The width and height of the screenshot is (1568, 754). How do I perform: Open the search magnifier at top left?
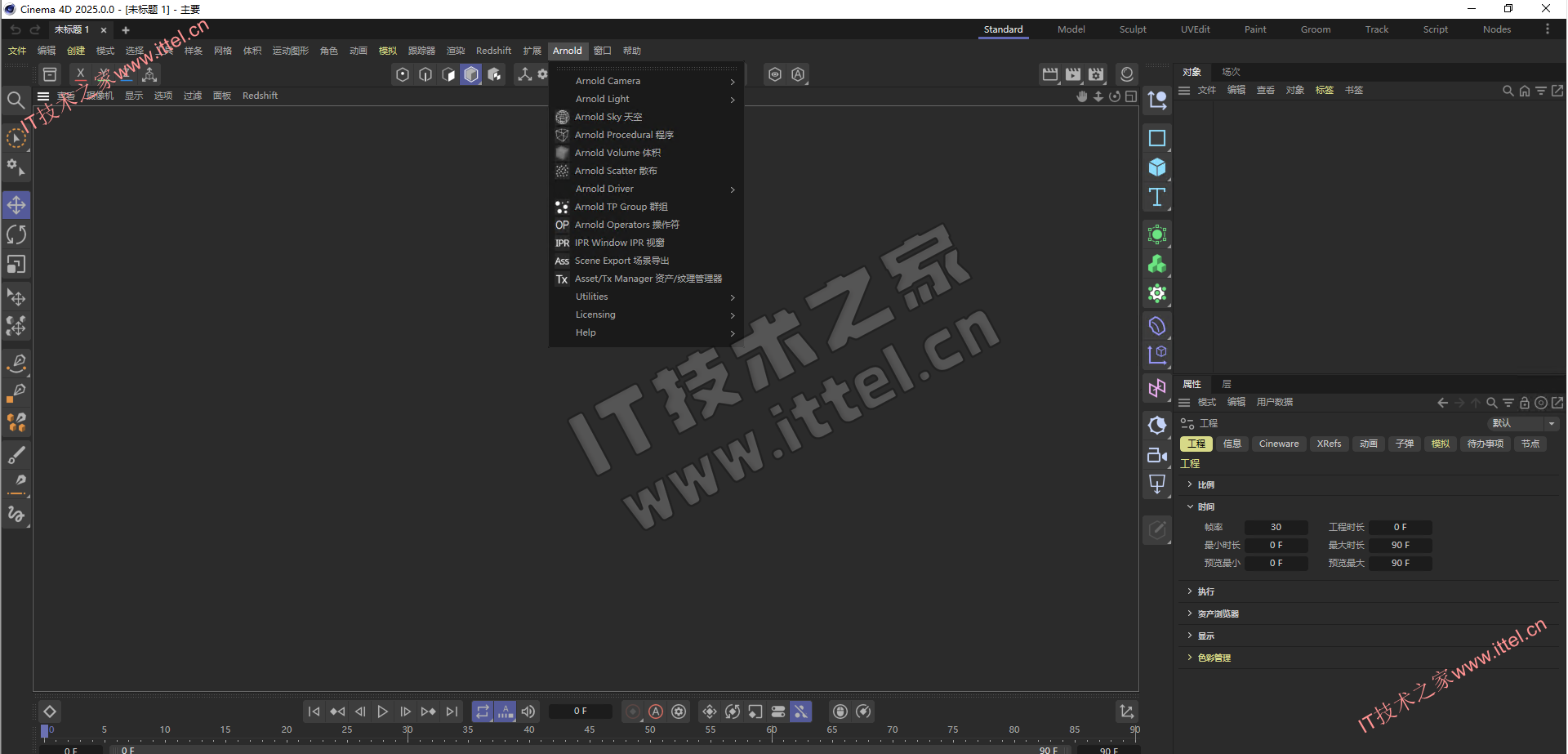16,100
